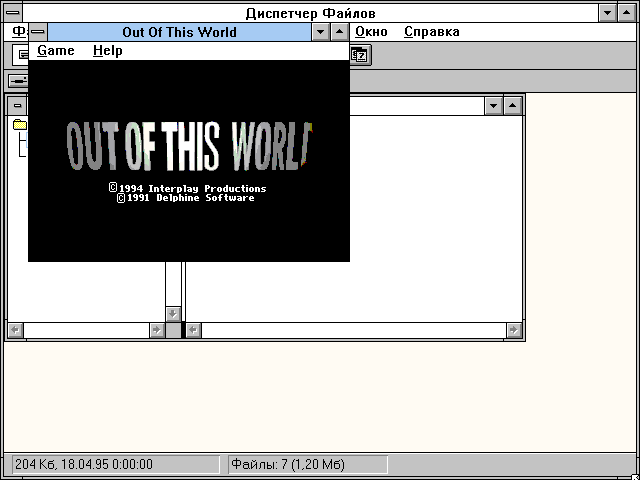Screen dimensions: 640x480
Task: Click the tree pane vertical scrollbar down arrow
Action: (173, 314)
